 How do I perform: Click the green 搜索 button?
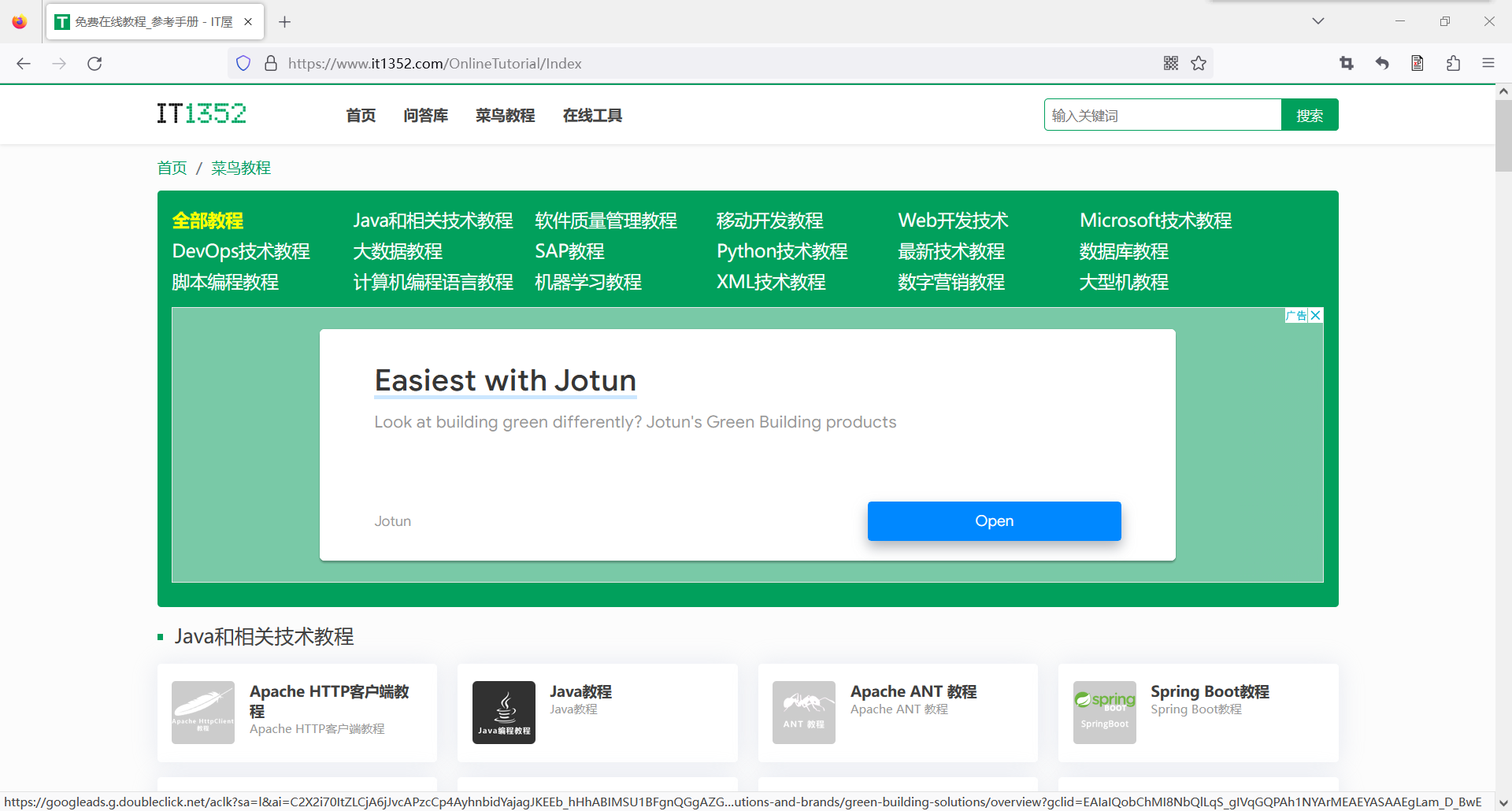coord(1310,115)
